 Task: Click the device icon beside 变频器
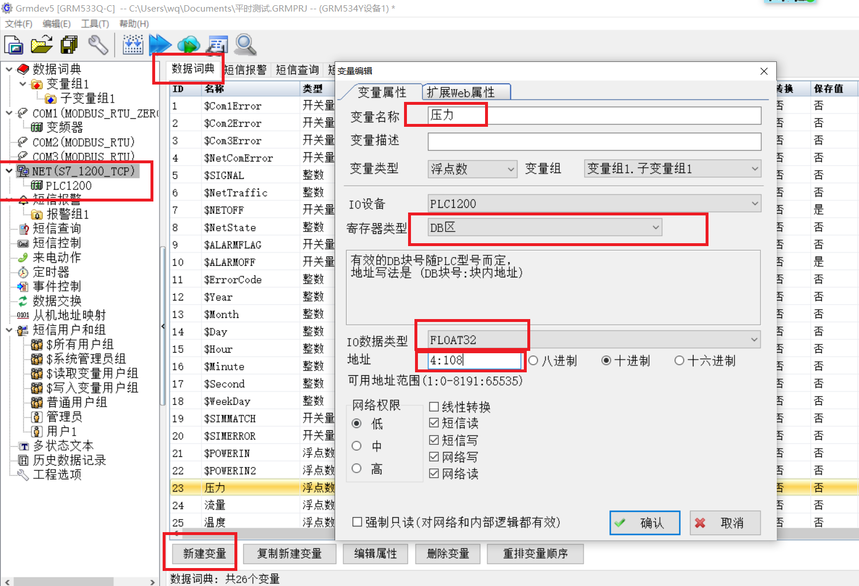pyautogui.click(x=37, y=128)
